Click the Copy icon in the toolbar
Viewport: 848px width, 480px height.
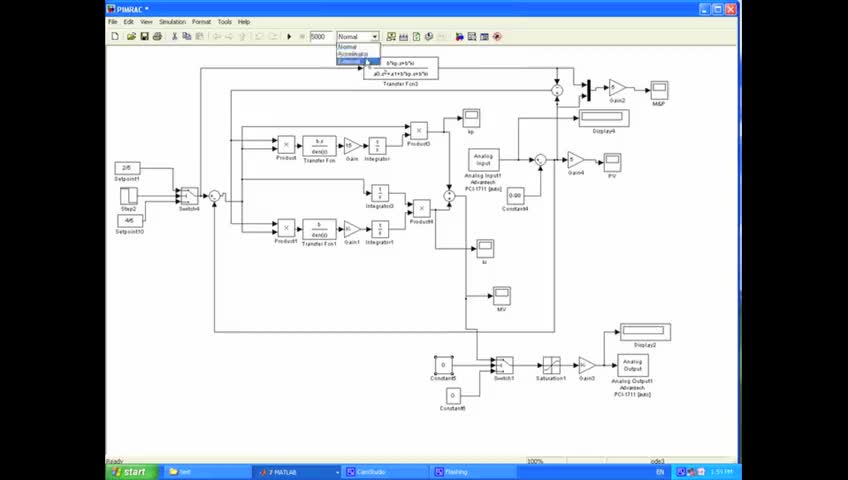tap(187, 36)
